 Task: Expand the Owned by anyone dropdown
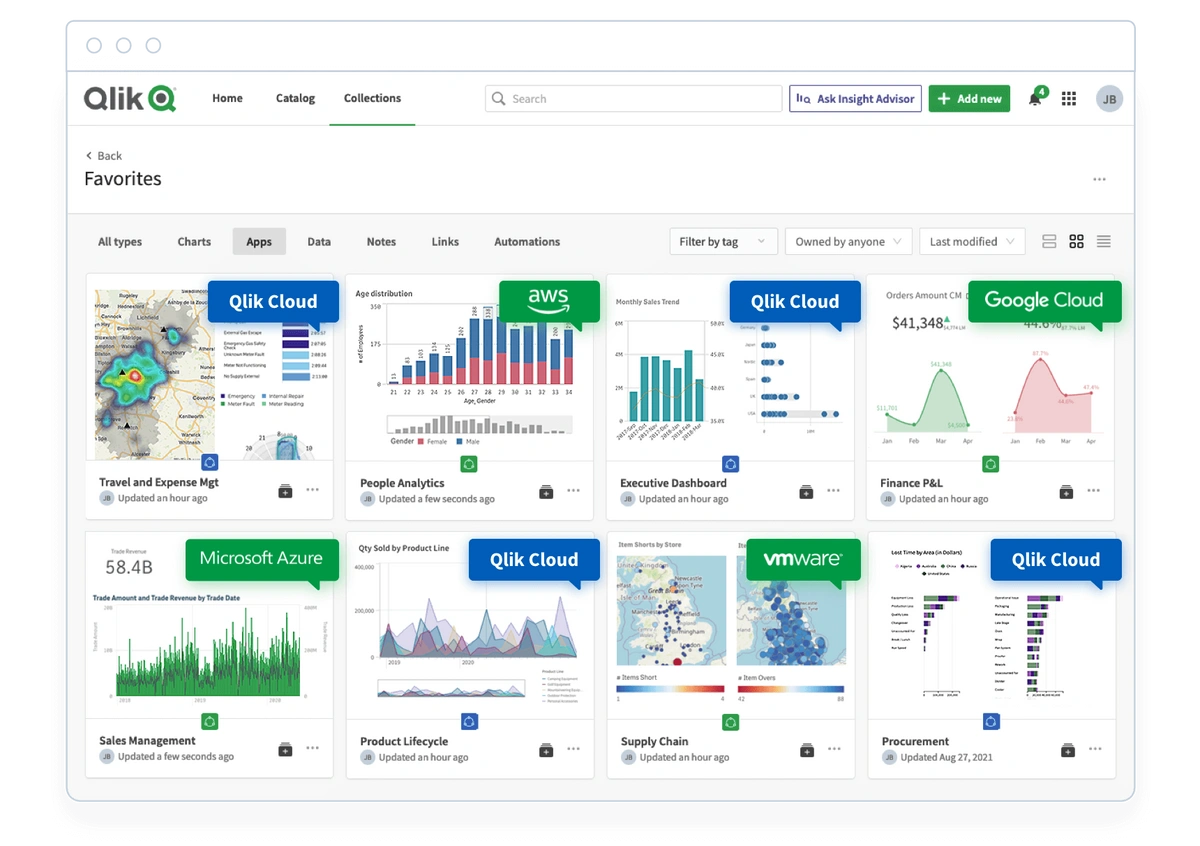click(848, 242)
